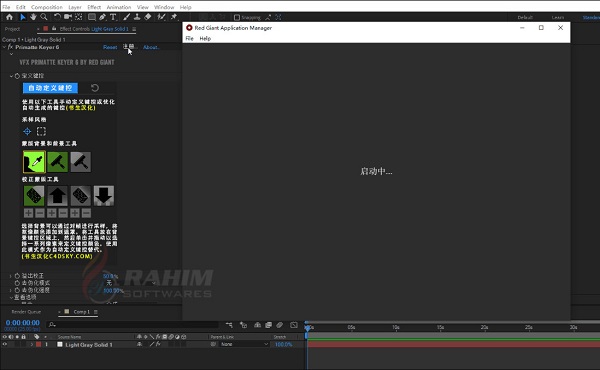Click the About link for Primatte Keyer
Image resolution: width=600 pixels, height=370 pixels.
click(x=151, y=47)
